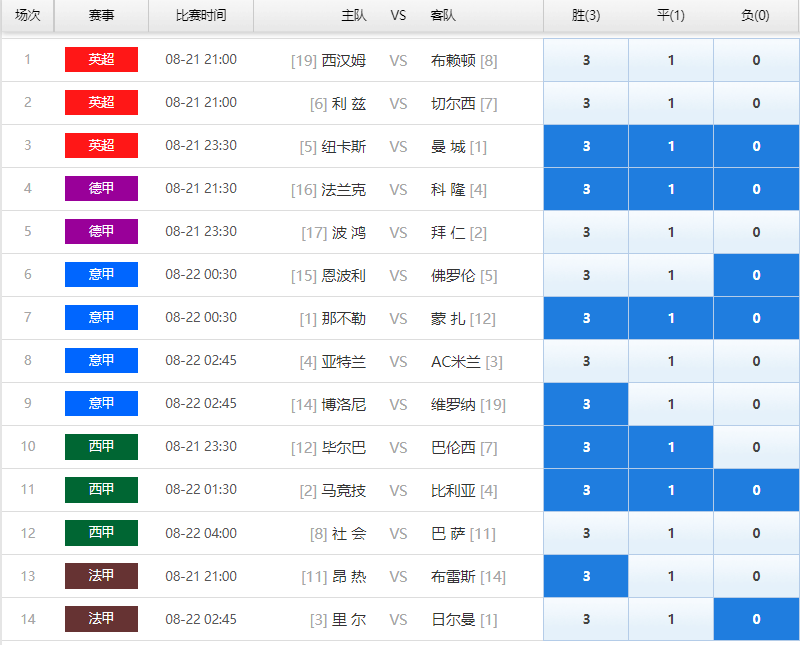
Task: Click away team 切尔西
Action: click(453, 104)
